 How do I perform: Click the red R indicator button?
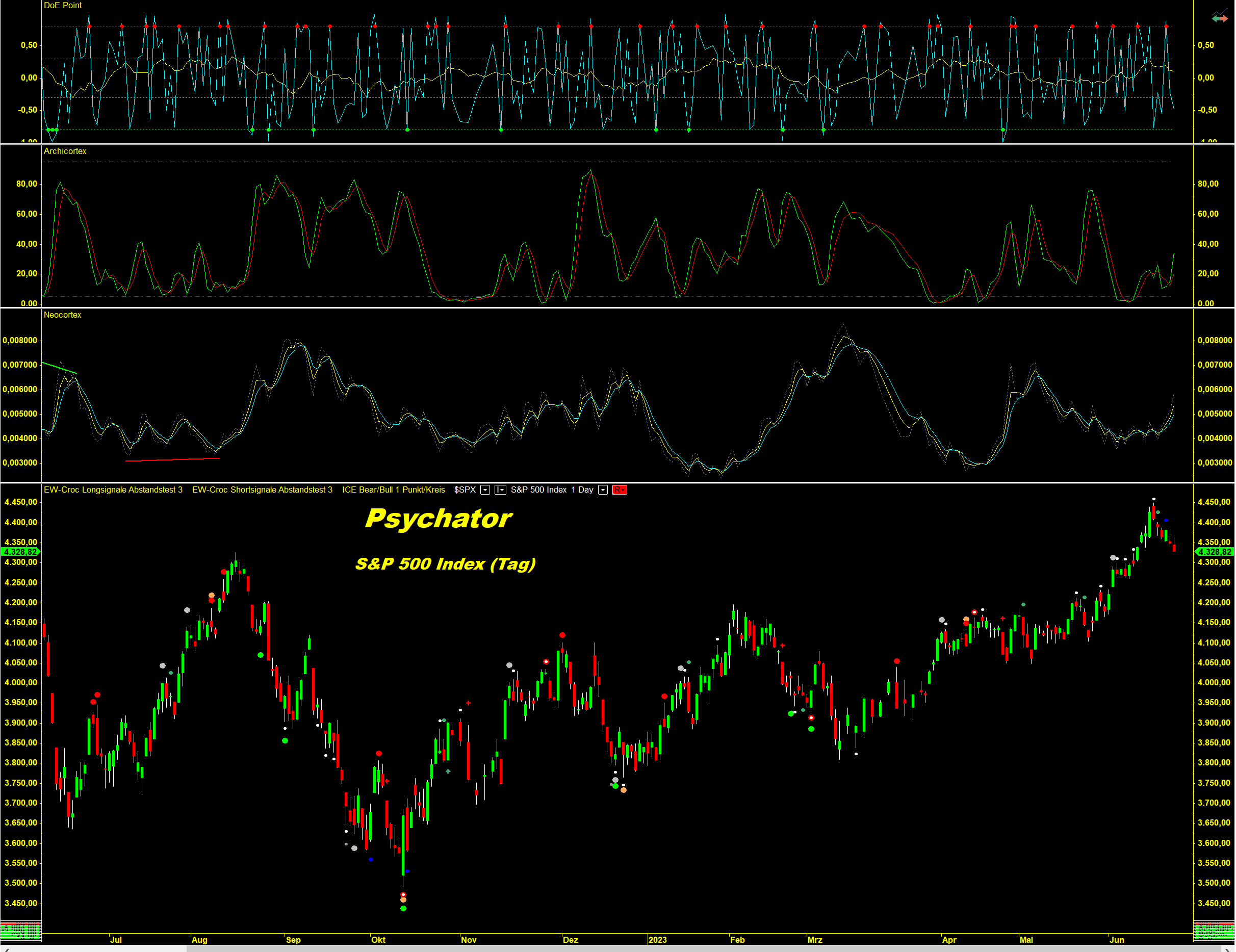point(619,490)
